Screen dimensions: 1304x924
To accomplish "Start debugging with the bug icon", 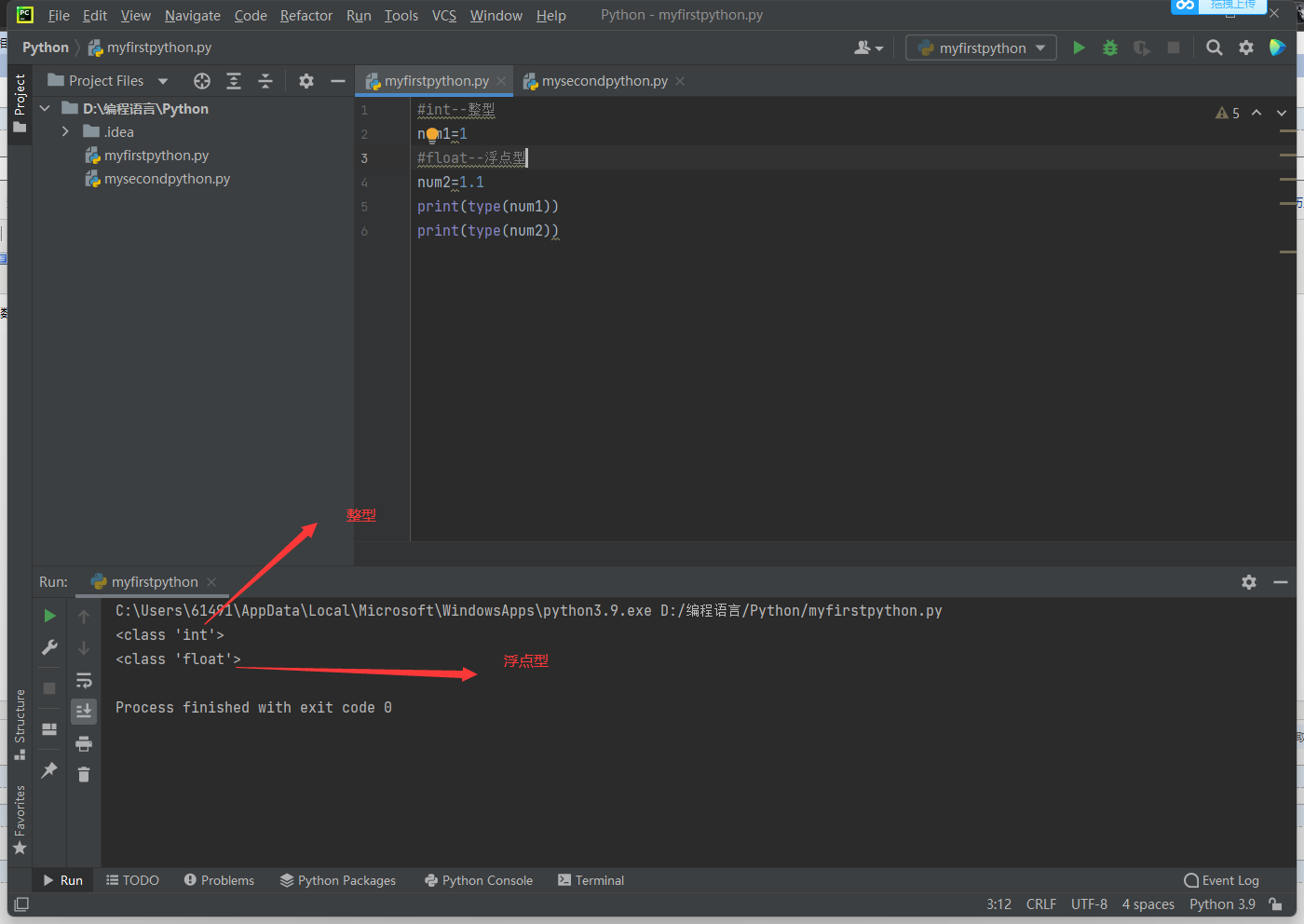I will [1110, 48].
